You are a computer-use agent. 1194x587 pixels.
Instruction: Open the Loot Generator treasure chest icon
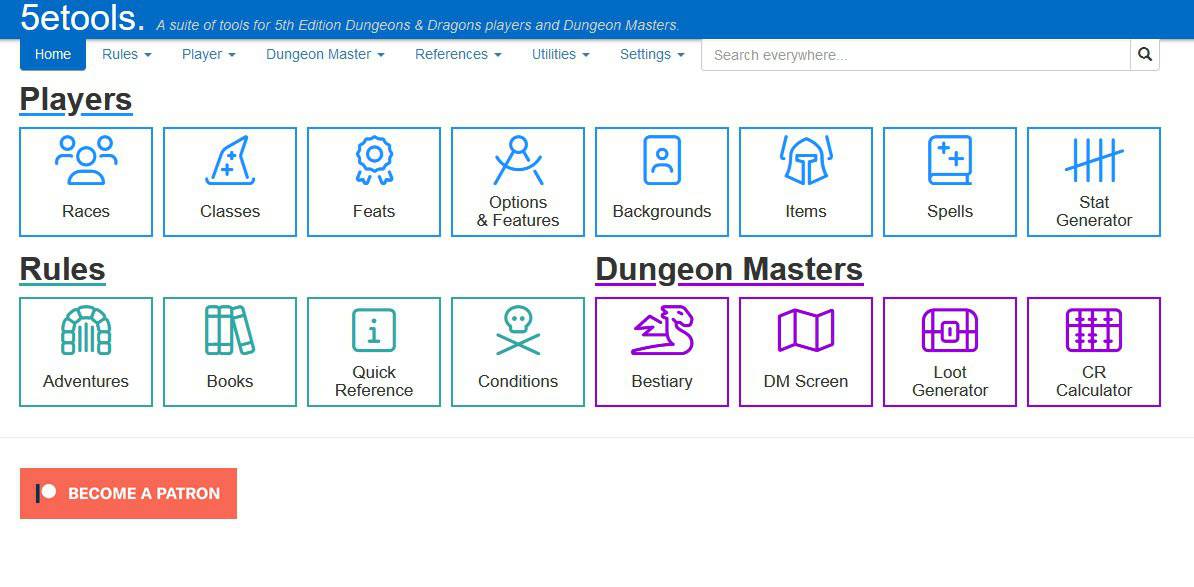tap(950, 330)
